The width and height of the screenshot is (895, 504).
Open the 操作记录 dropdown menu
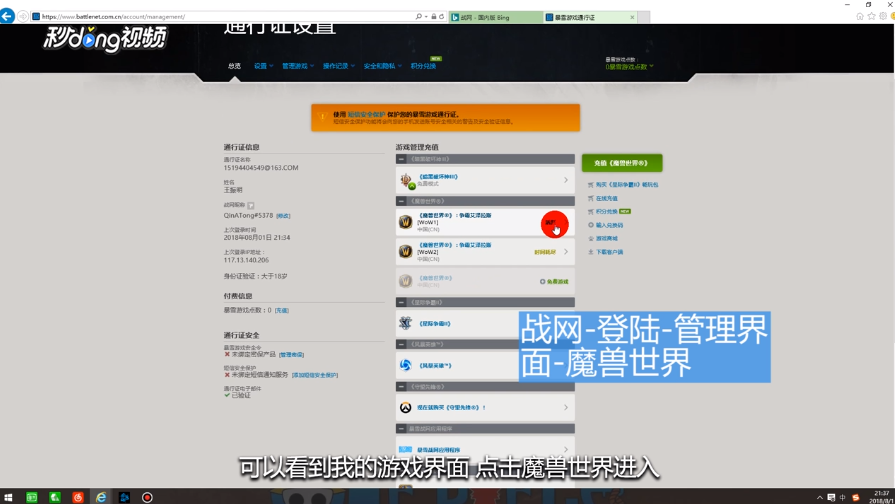(x=338, y=66)
